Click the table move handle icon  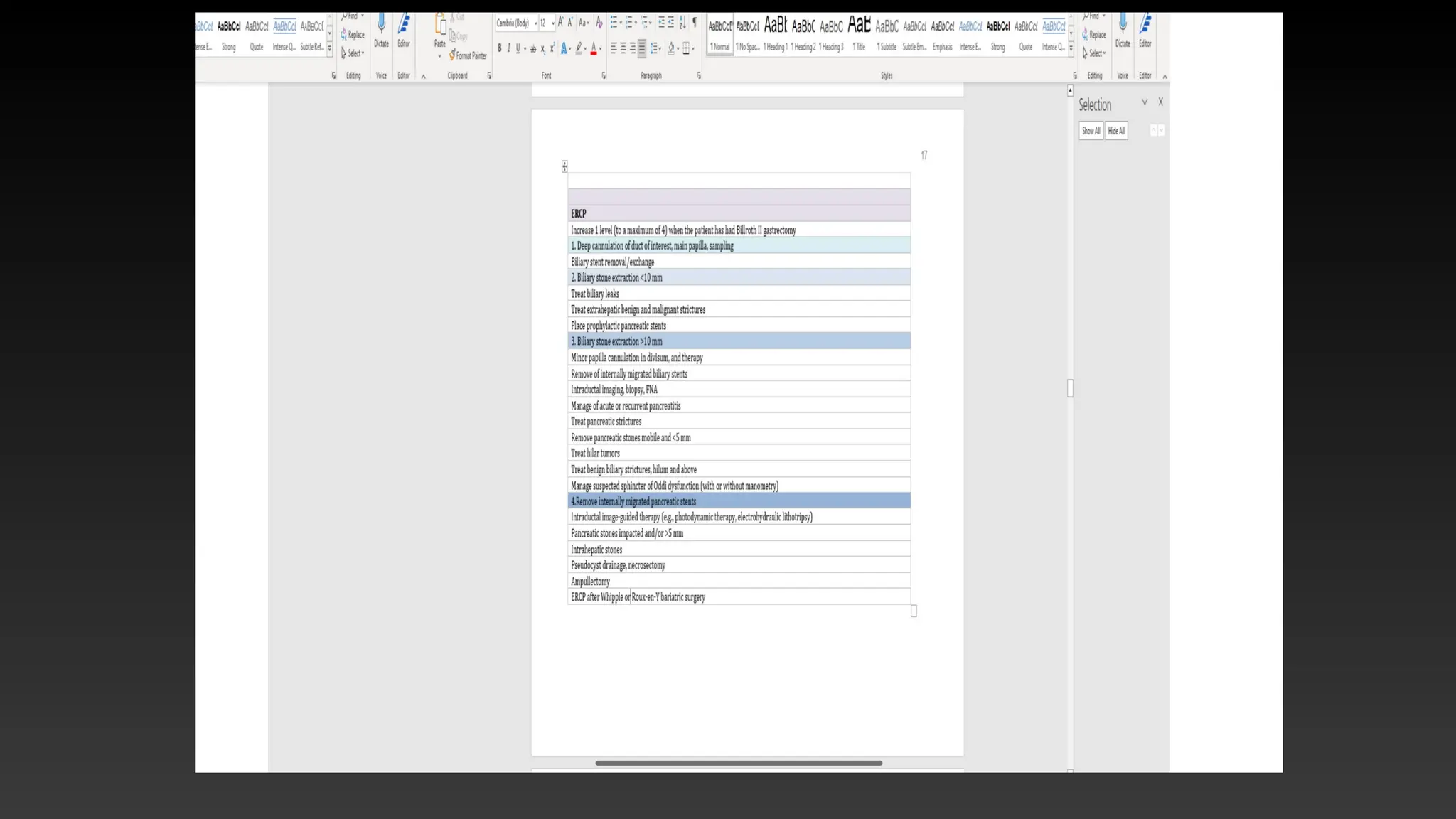pyautogui.click(x=564, y=166)
